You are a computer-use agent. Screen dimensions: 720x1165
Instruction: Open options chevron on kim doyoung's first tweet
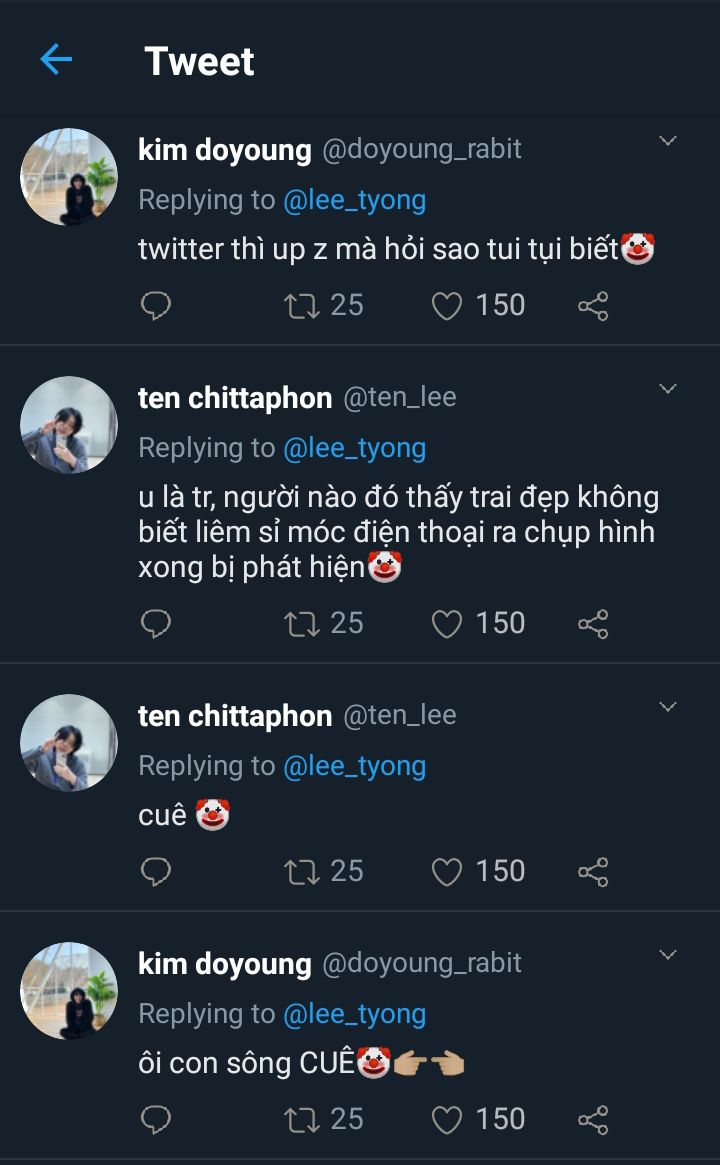(x=668, y=141)
